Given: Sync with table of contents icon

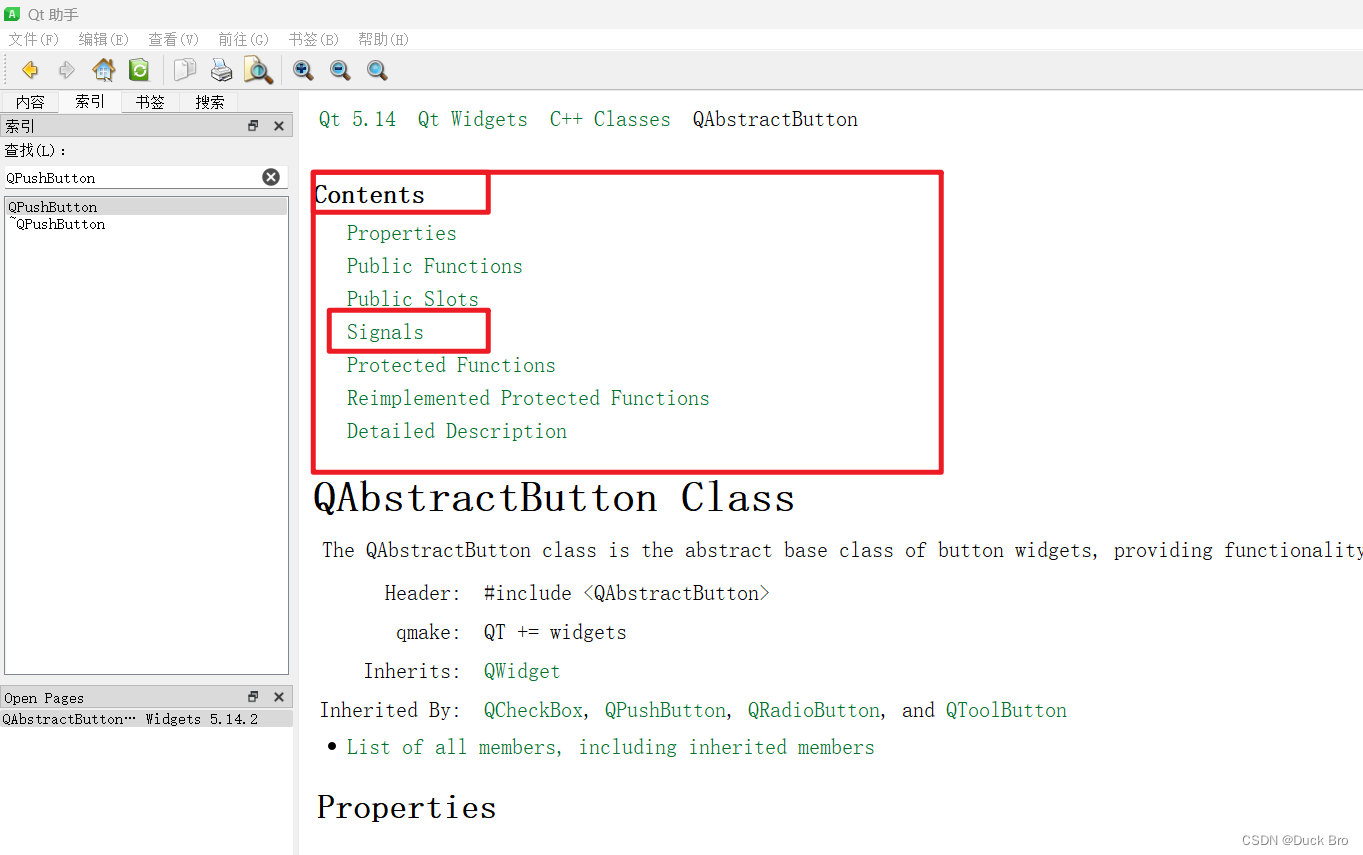Looking at the screenshot, I should [139, 70].
